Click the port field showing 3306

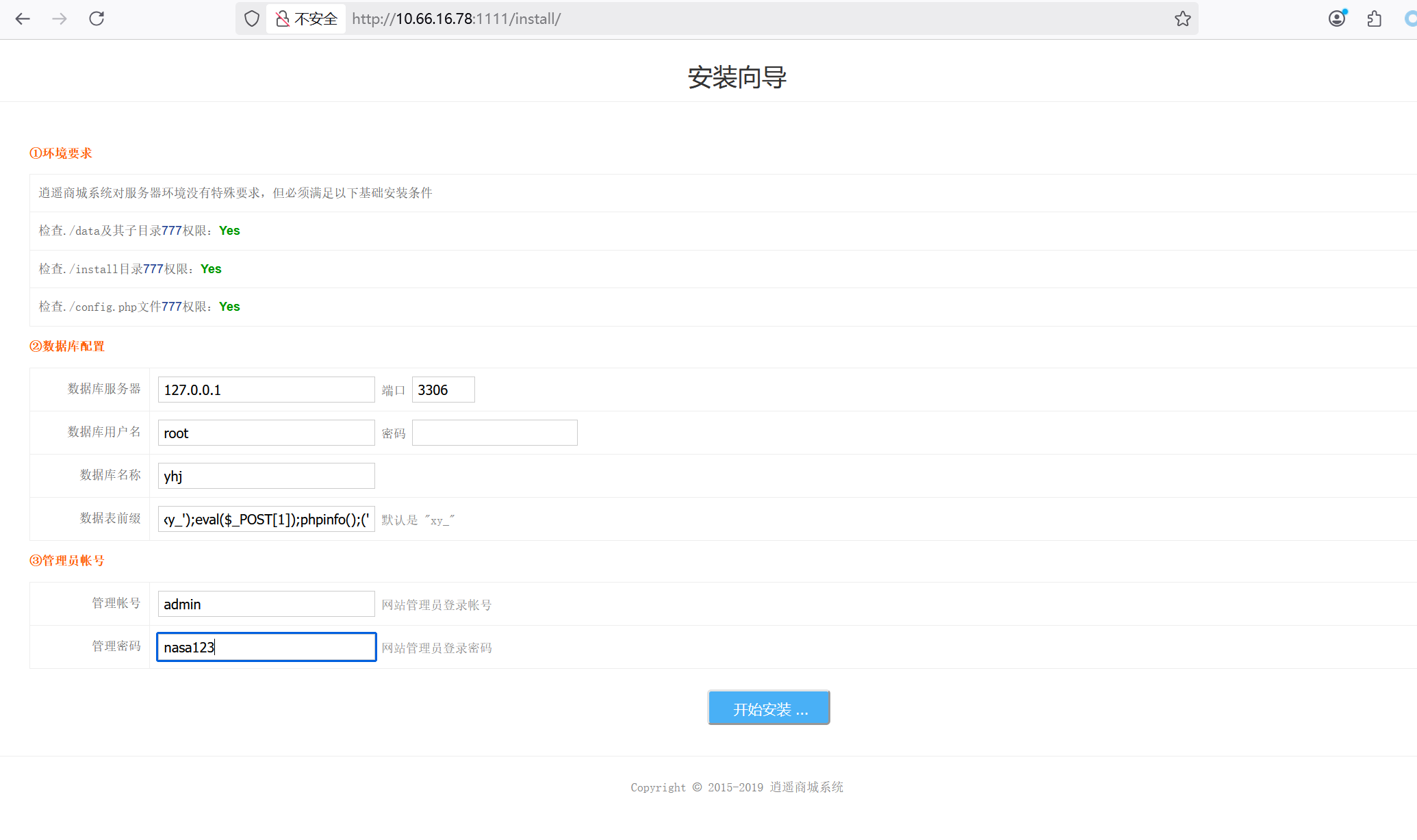point(443,390)
